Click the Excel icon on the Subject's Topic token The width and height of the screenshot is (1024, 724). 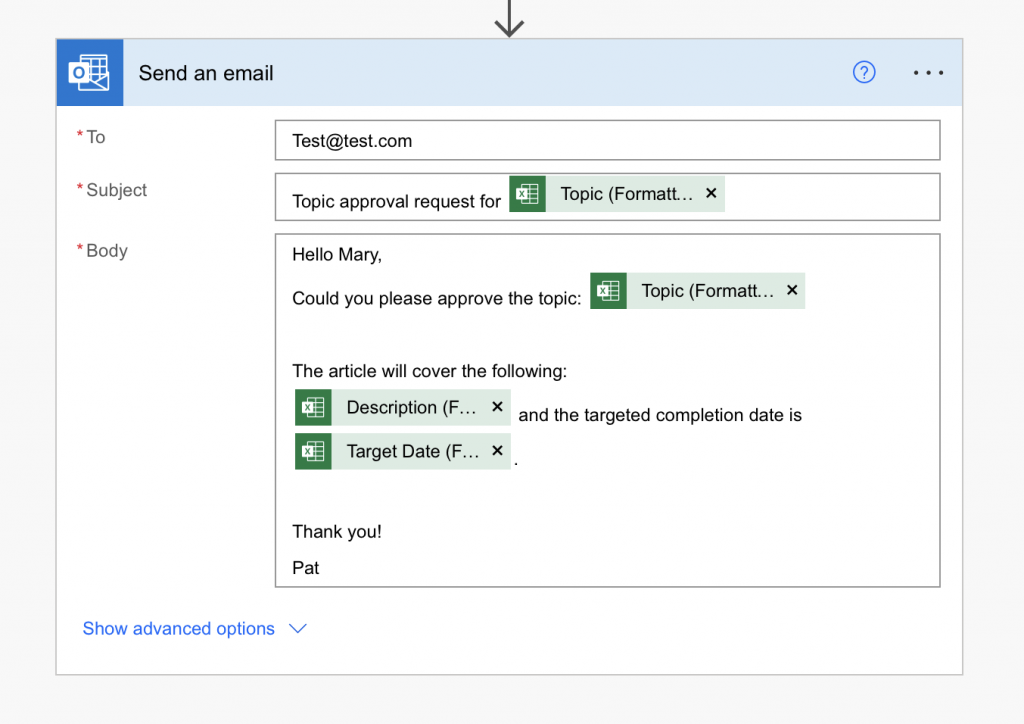527,193
